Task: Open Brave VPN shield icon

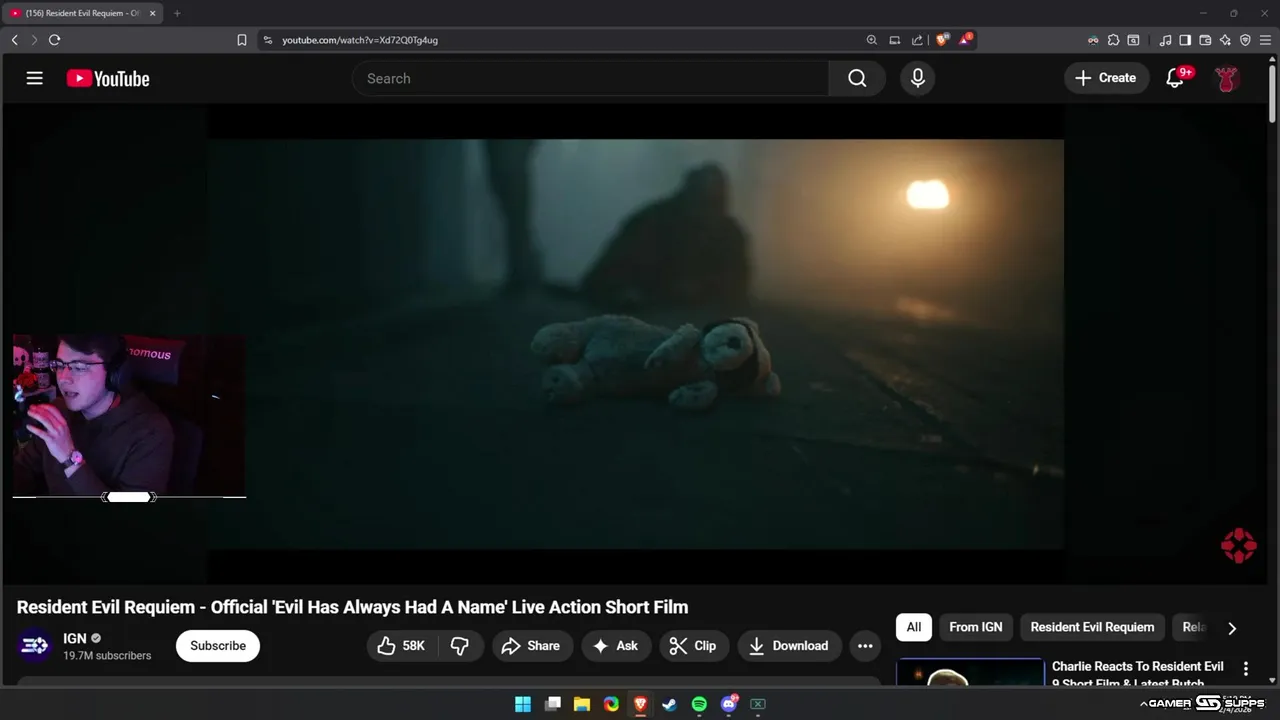Action: 1245,40
